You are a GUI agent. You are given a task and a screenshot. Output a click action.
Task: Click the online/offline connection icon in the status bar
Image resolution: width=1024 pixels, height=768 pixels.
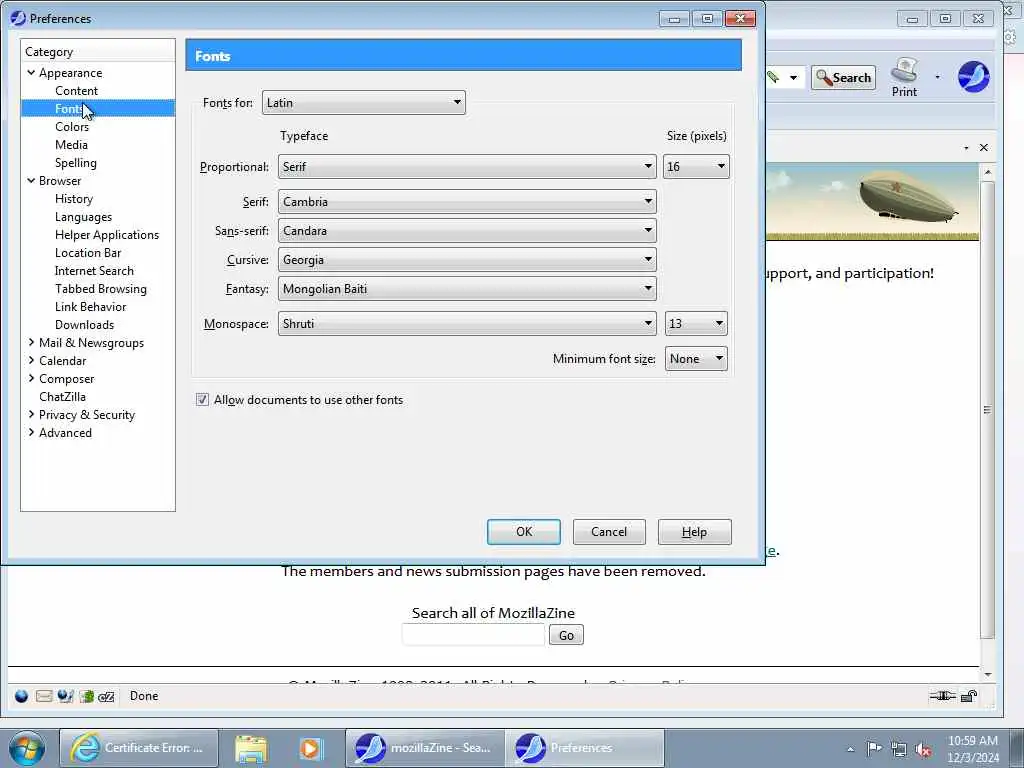click(x=942, y=696)
